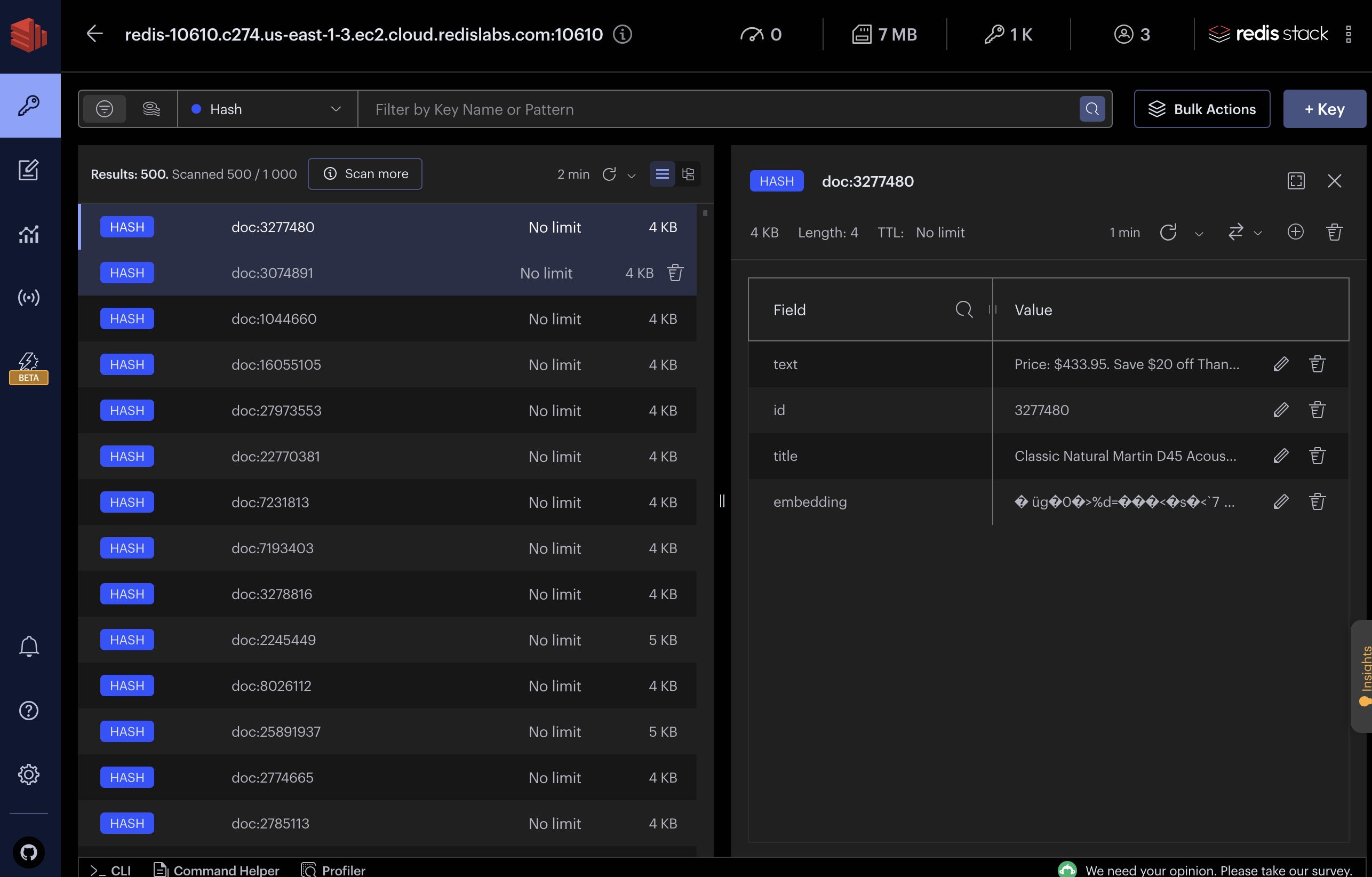The height and width of the screenshot is (877, 1372).
Task: Open the Workbench sidebar icon
Action: pyautogui.click(x=28, y=170)
